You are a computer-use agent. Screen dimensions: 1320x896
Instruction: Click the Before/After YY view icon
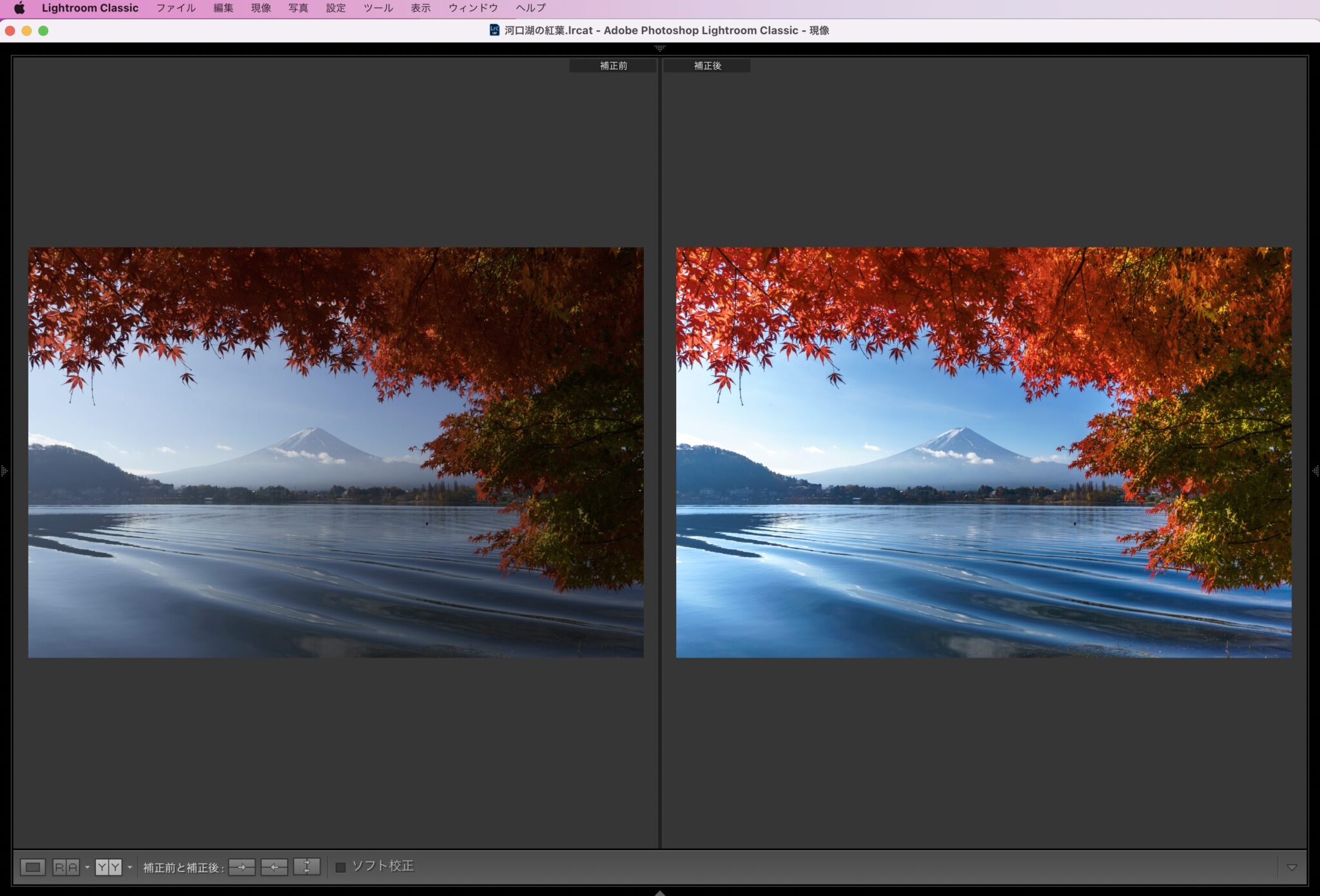point(108,867)
